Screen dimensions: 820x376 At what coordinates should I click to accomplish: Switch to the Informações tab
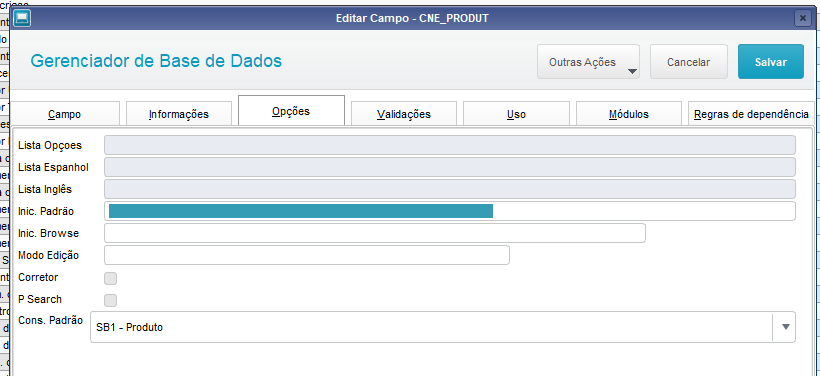[x=179, y=114]
